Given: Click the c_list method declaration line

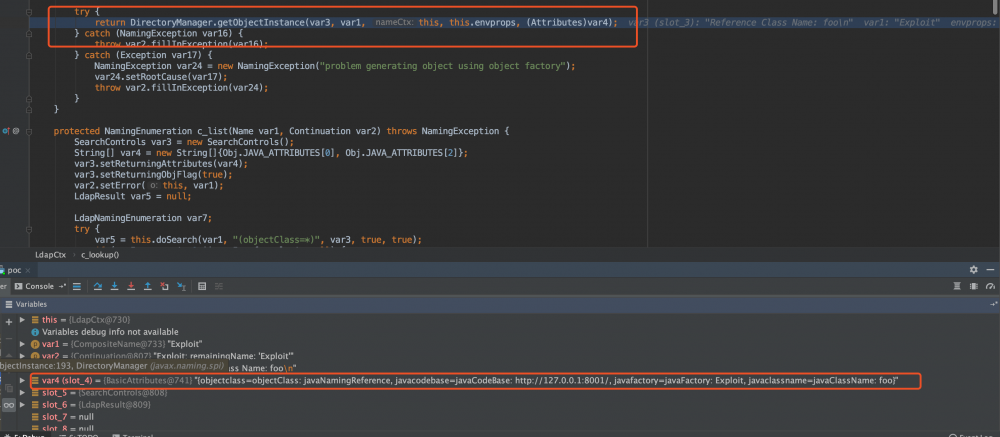Looking at the screenshot, I should point(283,131).
